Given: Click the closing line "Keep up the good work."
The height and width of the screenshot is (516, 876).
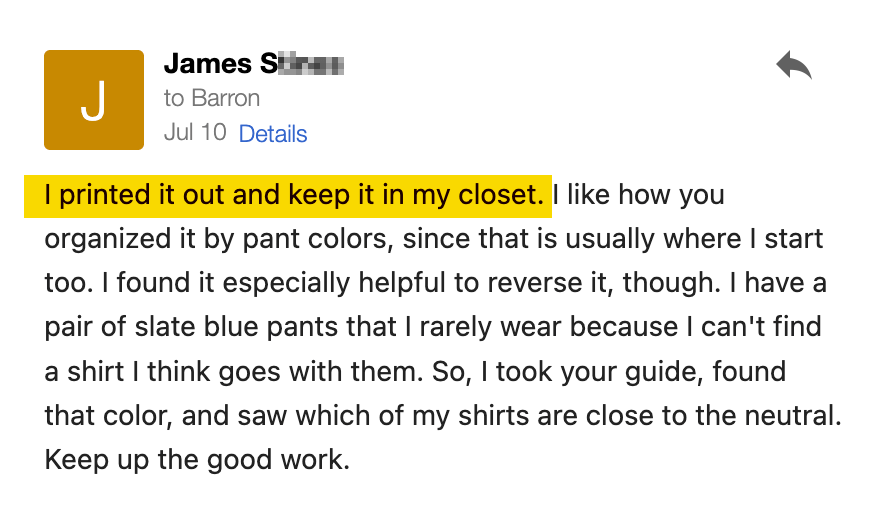Looking at the screenshot, I should (197, 461).
